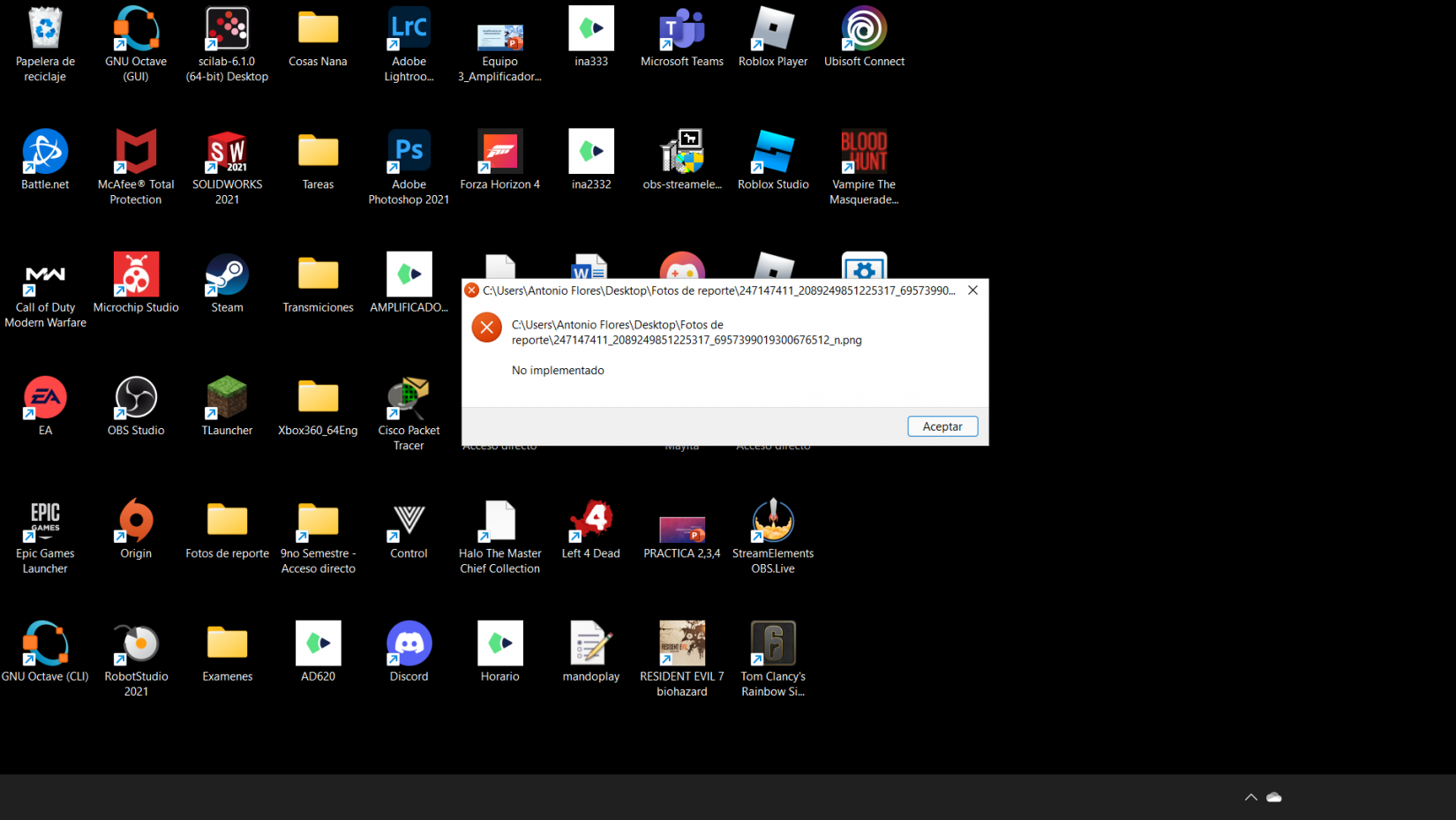Open Epic Games Launcher

[45, 537]
